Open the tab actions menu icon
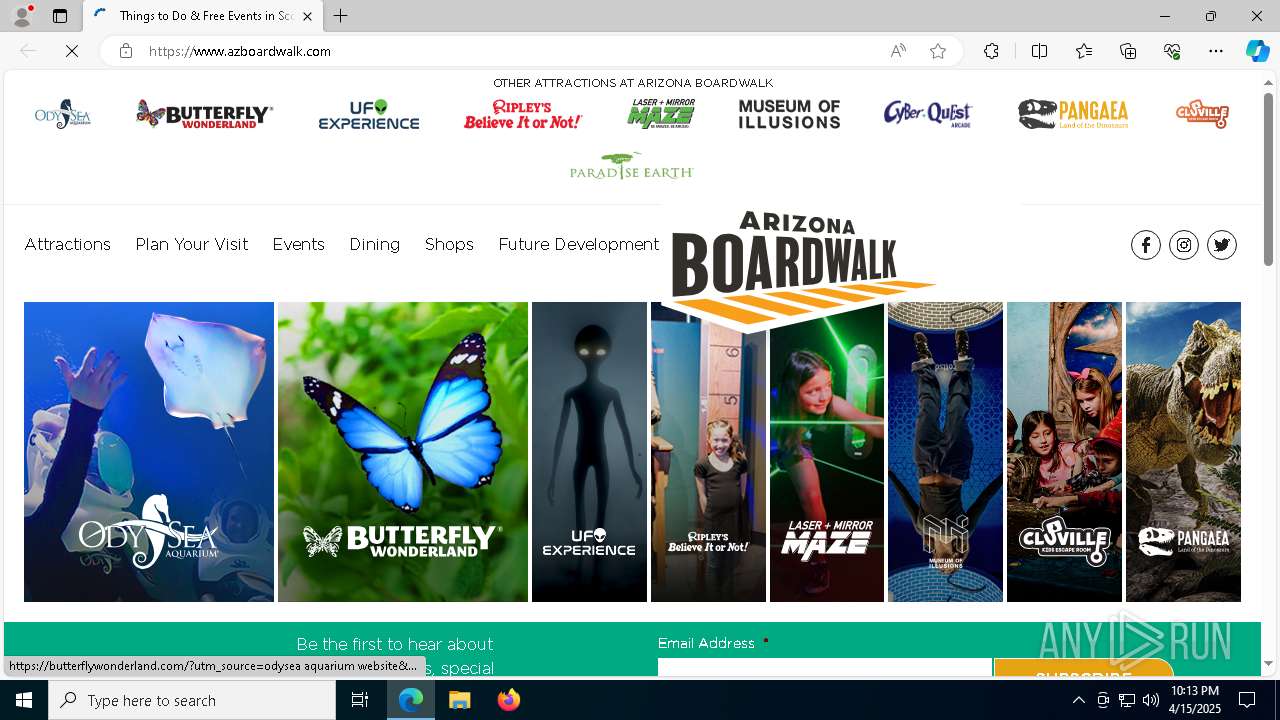 60,16
